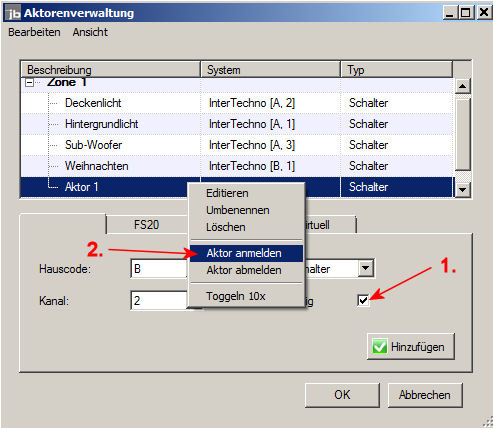Switch to the FS20 tab
The width and height of the screenshot is (493, 428).
tap(147, 225)
